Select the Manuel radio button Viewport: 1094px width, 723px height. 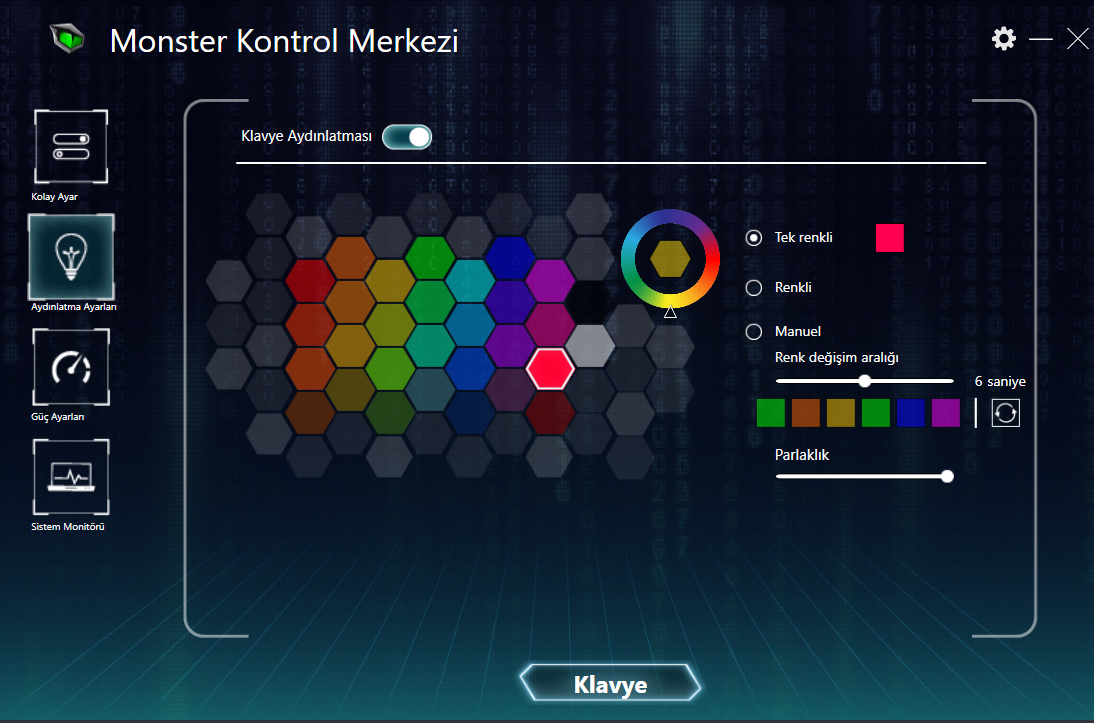754,331
